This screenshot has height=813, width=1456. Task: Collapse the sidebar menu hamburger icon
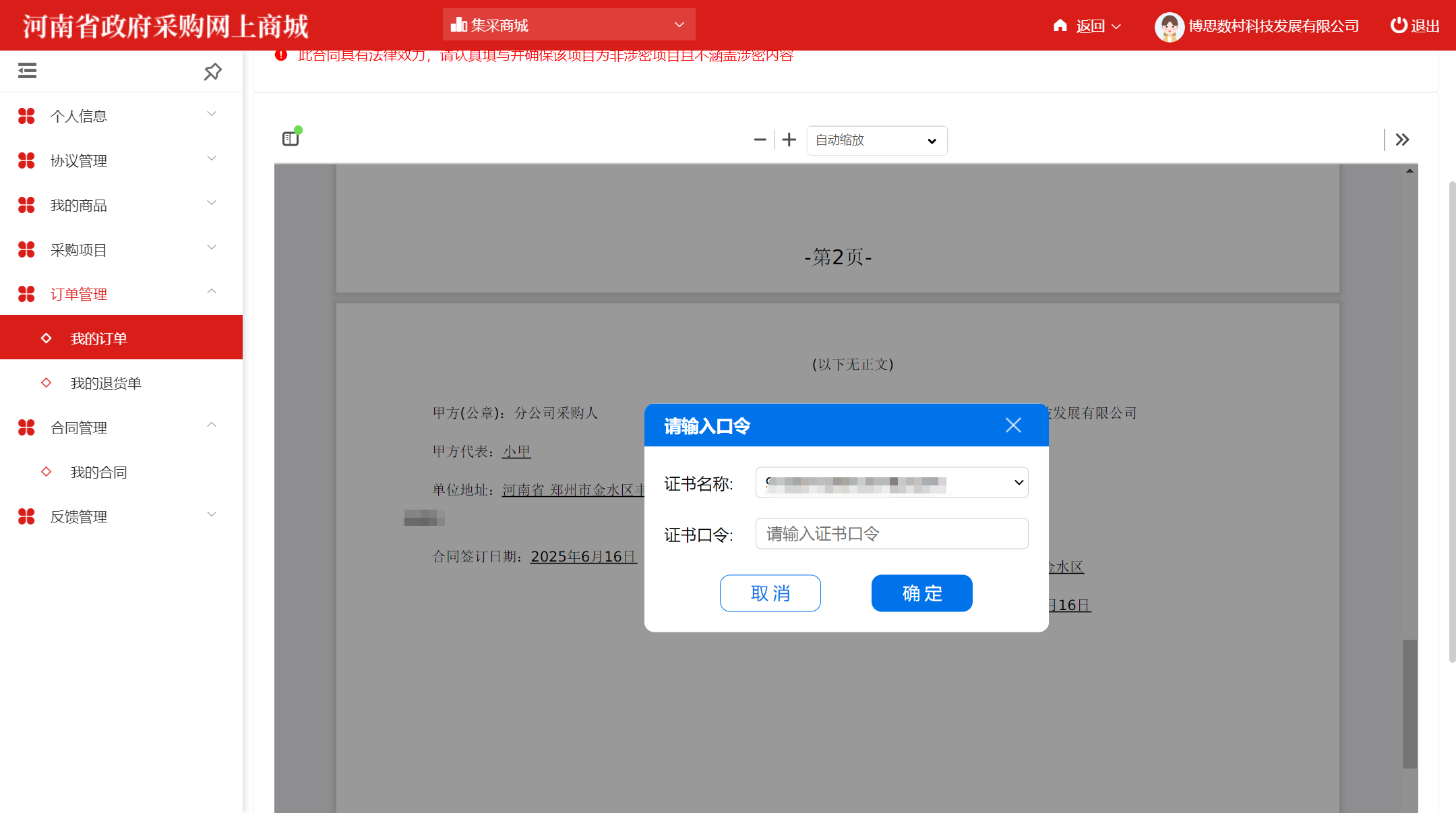pos(27,71)
